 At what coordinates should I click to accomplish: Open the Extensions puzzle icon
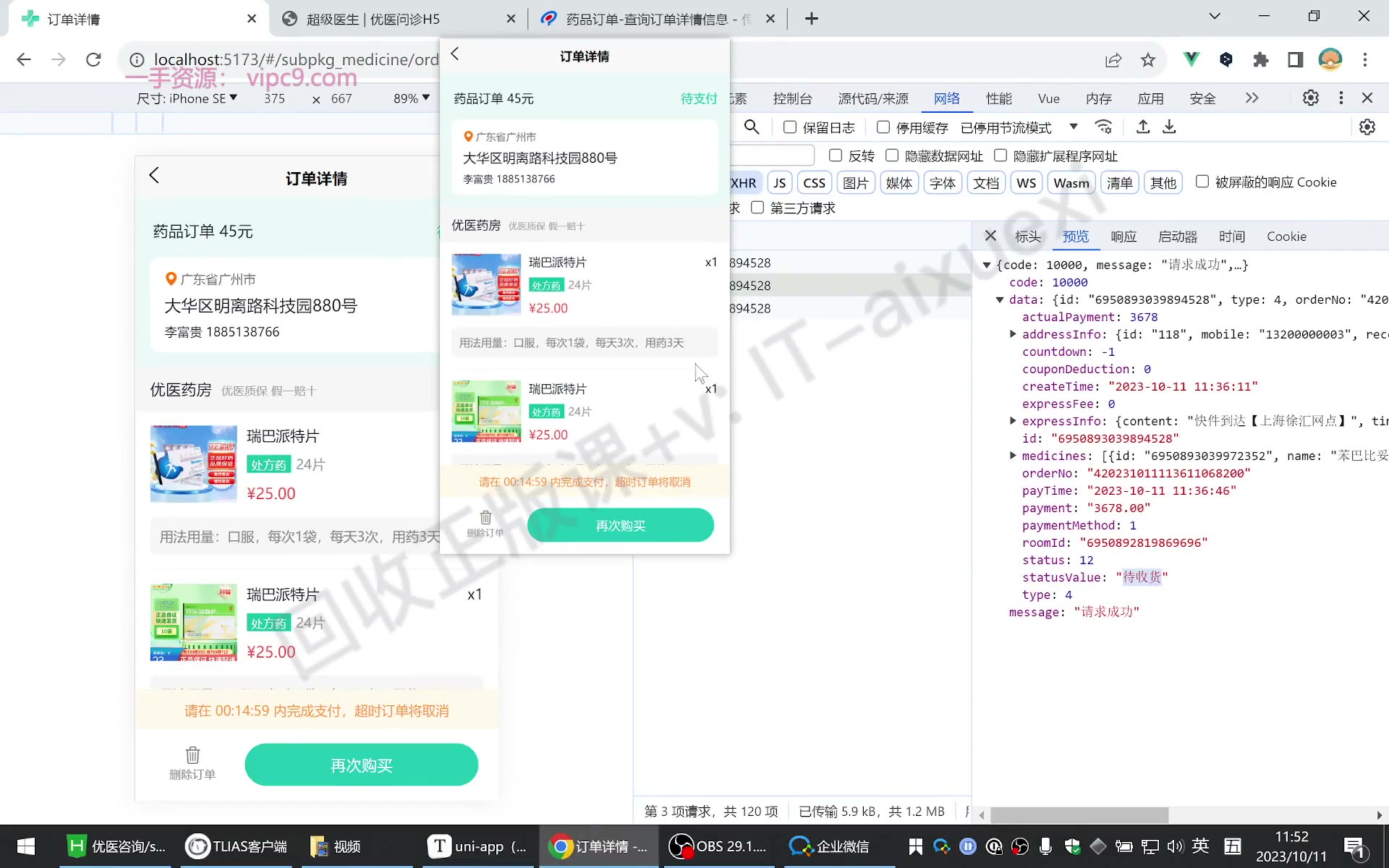pos(1261,60)
